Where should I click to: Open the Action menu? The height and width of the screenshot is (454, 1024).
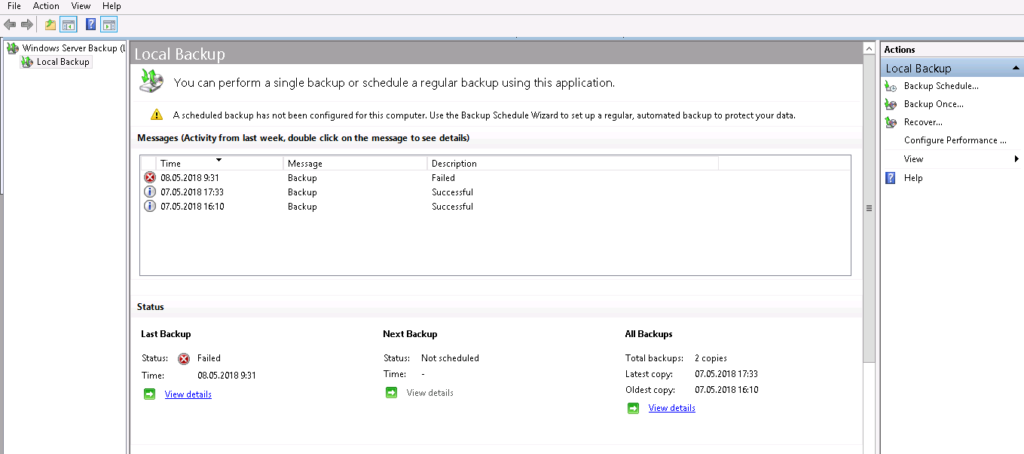46,6
